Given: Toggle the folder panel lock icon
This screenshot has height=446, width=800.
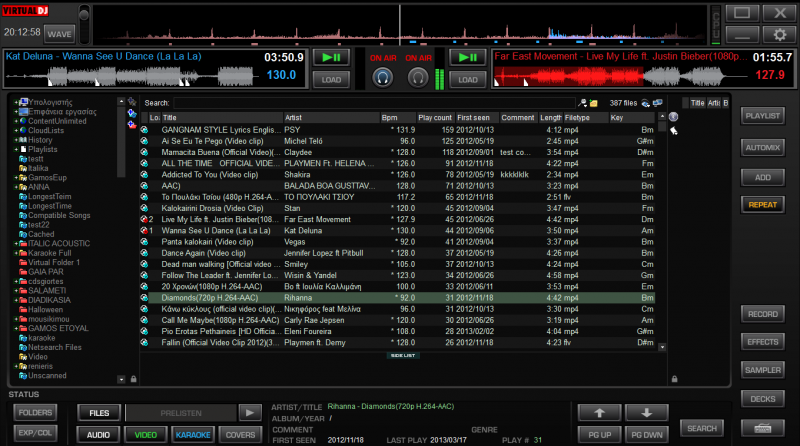Looking at the screenshot, I should pos(133,379).
